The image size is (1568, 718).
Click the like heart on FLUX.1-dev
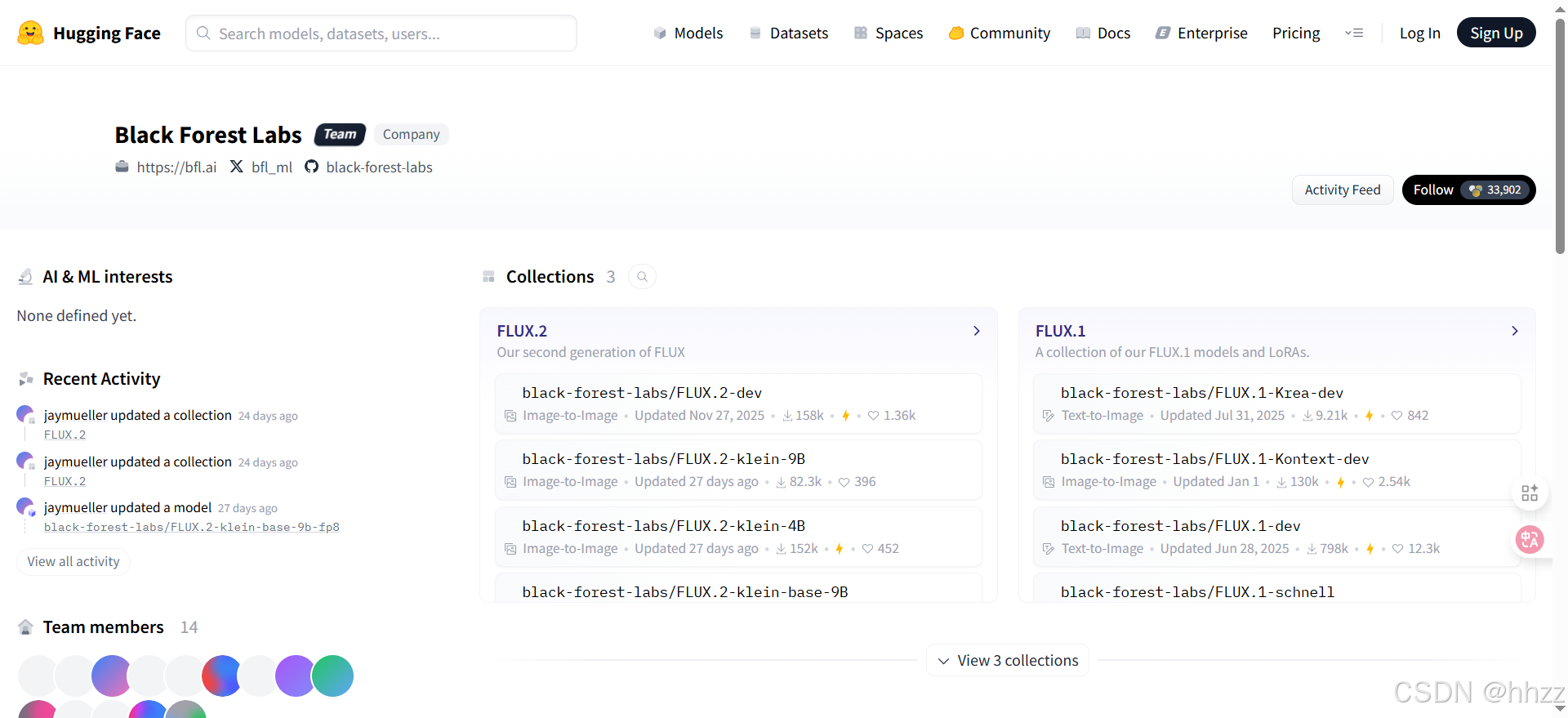(x=1397, y=549)
